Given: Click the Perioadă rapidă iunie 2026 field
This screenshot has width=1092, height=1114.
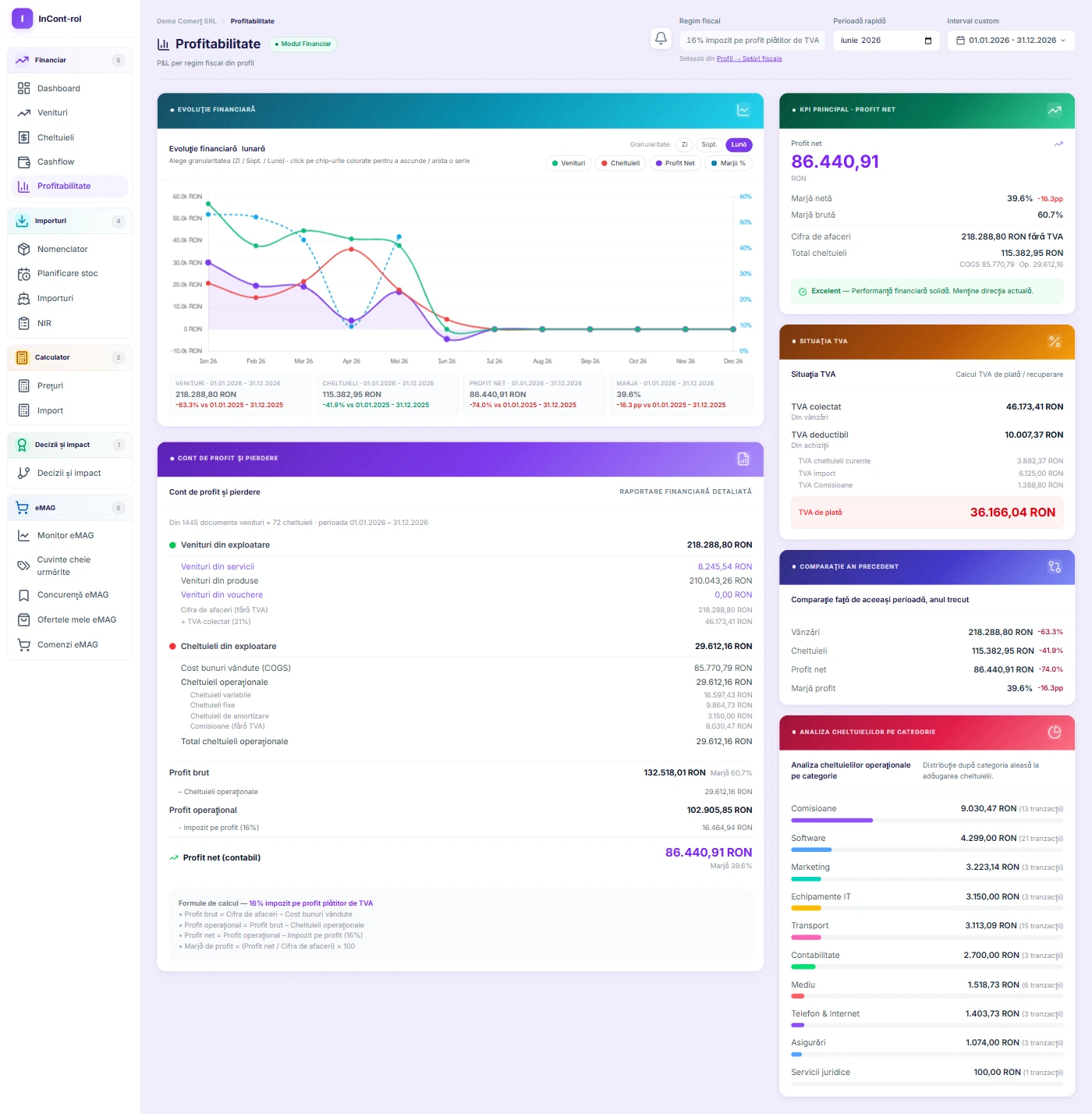Looking at the screenshot, I should coord(886,41).
